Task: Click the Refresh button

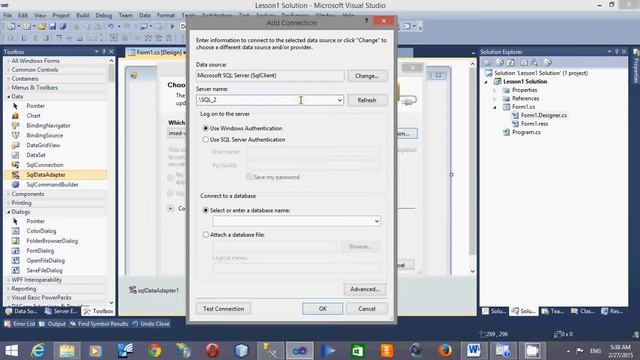Action: click(367, 100)
